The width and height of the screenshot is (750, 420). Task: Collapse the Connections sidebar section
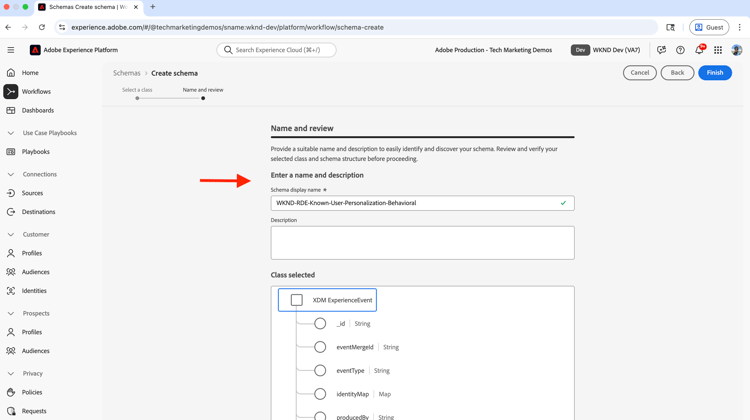11,174
